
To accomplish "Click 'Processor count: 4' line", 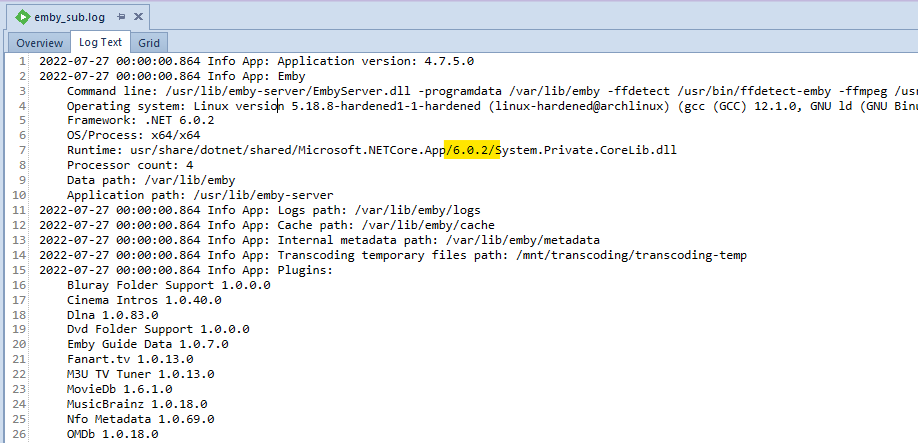I will pyautogui.click(x=130, y=165).
